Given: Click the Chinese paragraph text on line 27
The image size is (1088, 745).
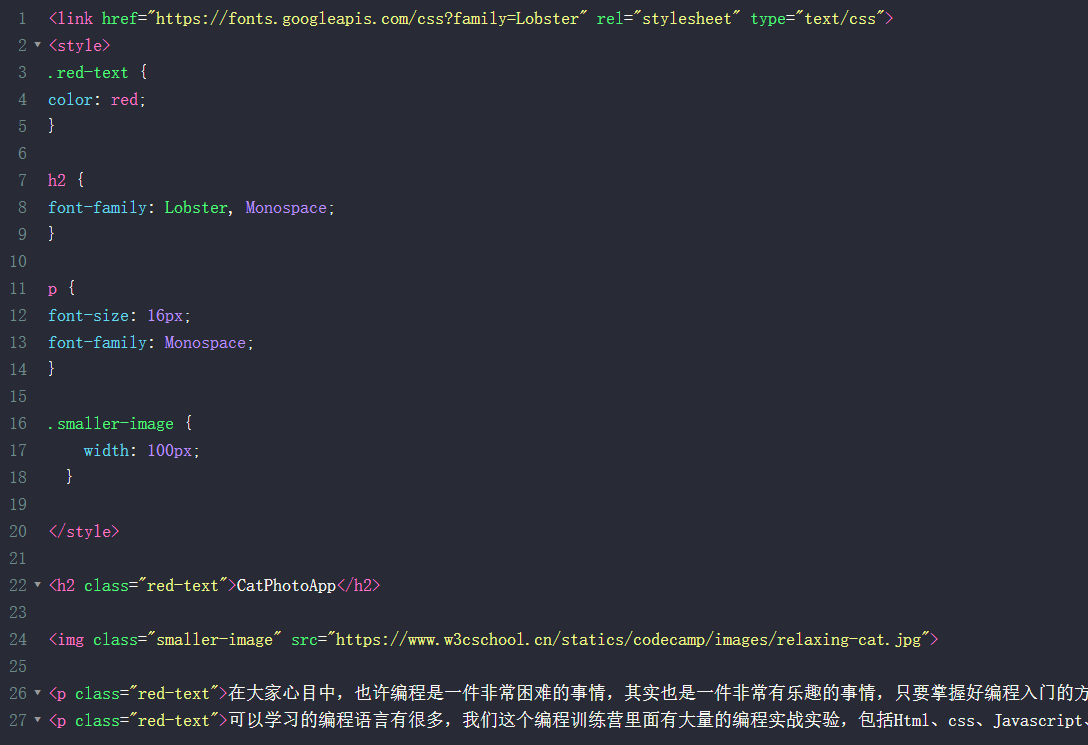Looking at the screenshot, I should point(658,720).
